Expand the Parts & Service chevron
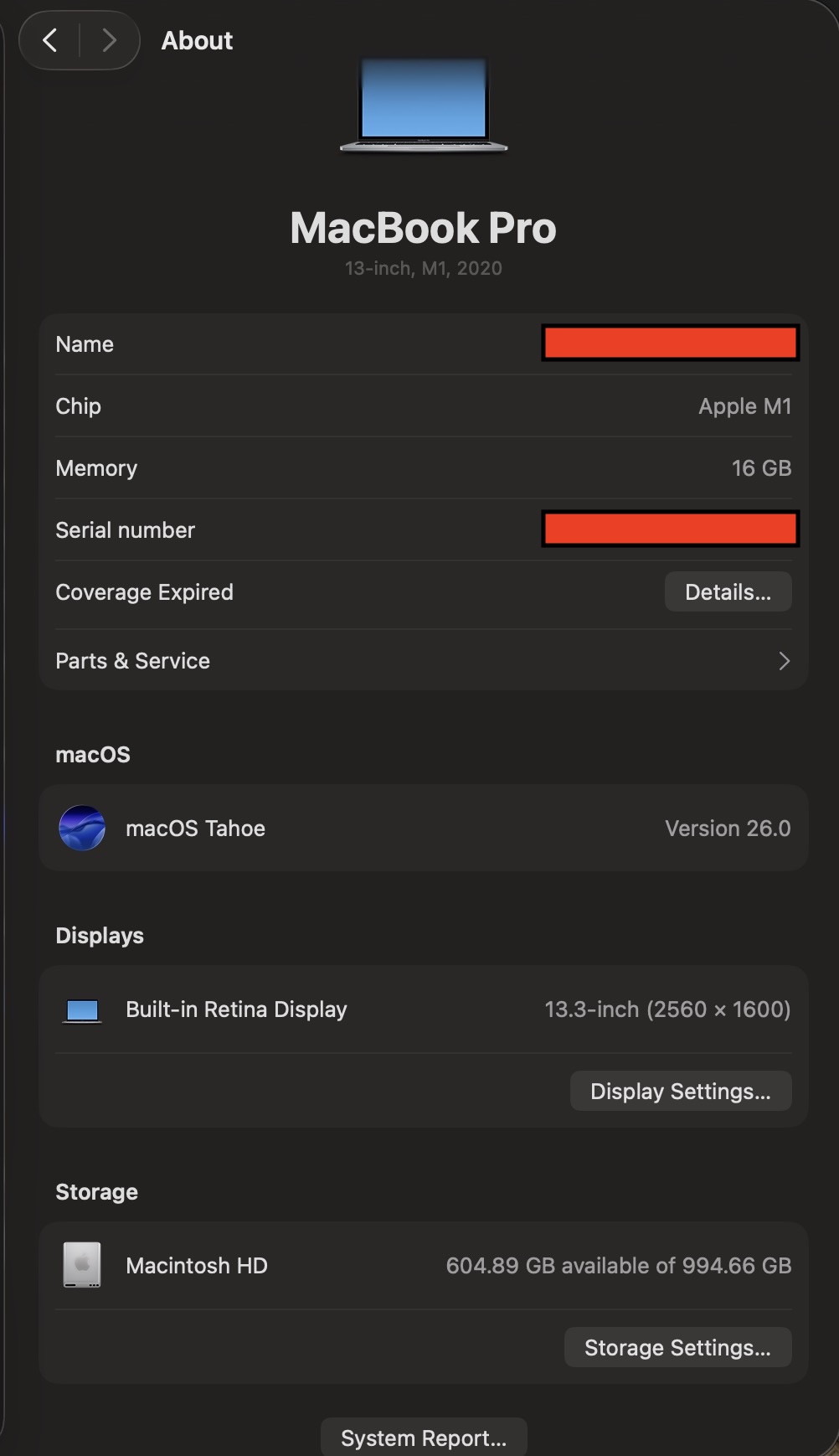839x1456 pixels. click(784, 661)
